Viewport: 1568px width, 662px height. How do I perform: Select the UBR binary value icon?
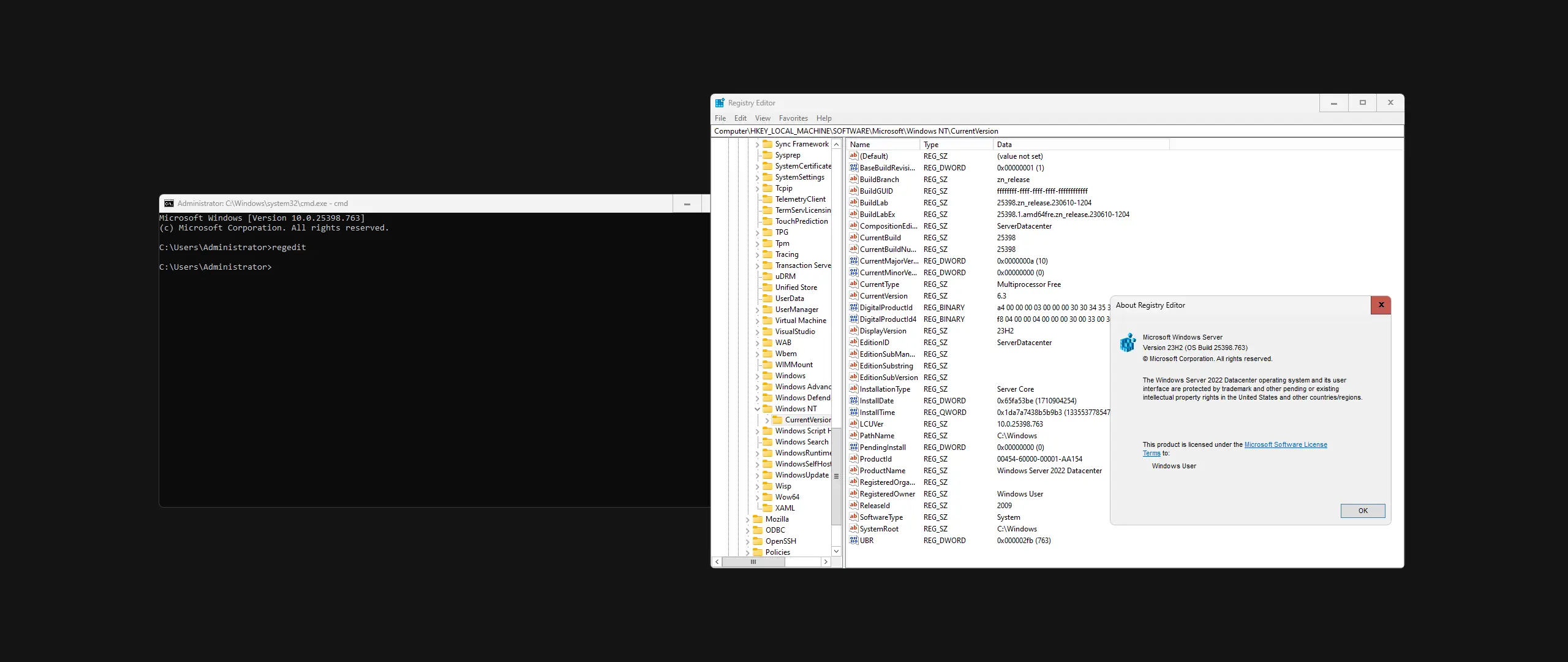click(854, 541)
